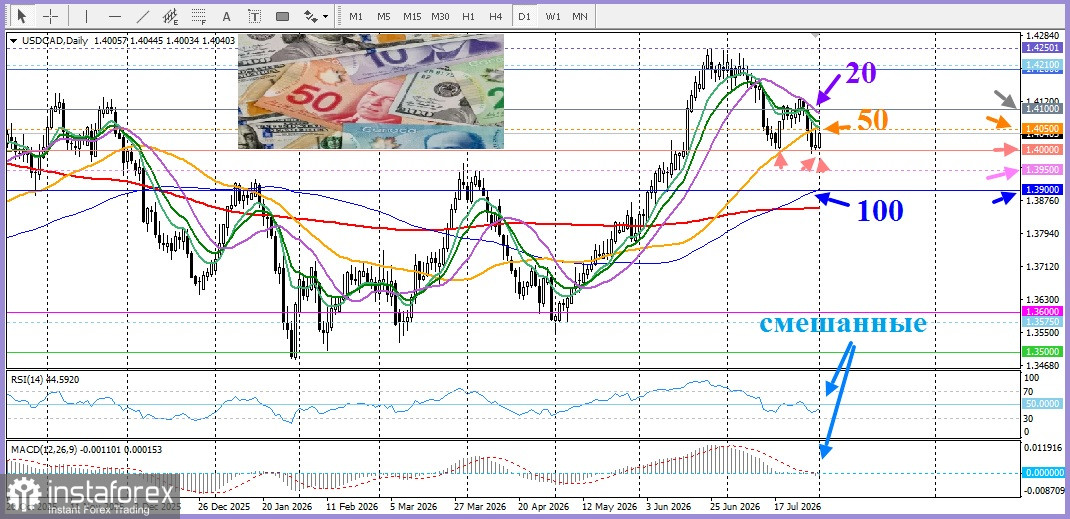1070x519 pixels.
Task: Click the 1.39500 price level label
Action: tap(1042, 169)
